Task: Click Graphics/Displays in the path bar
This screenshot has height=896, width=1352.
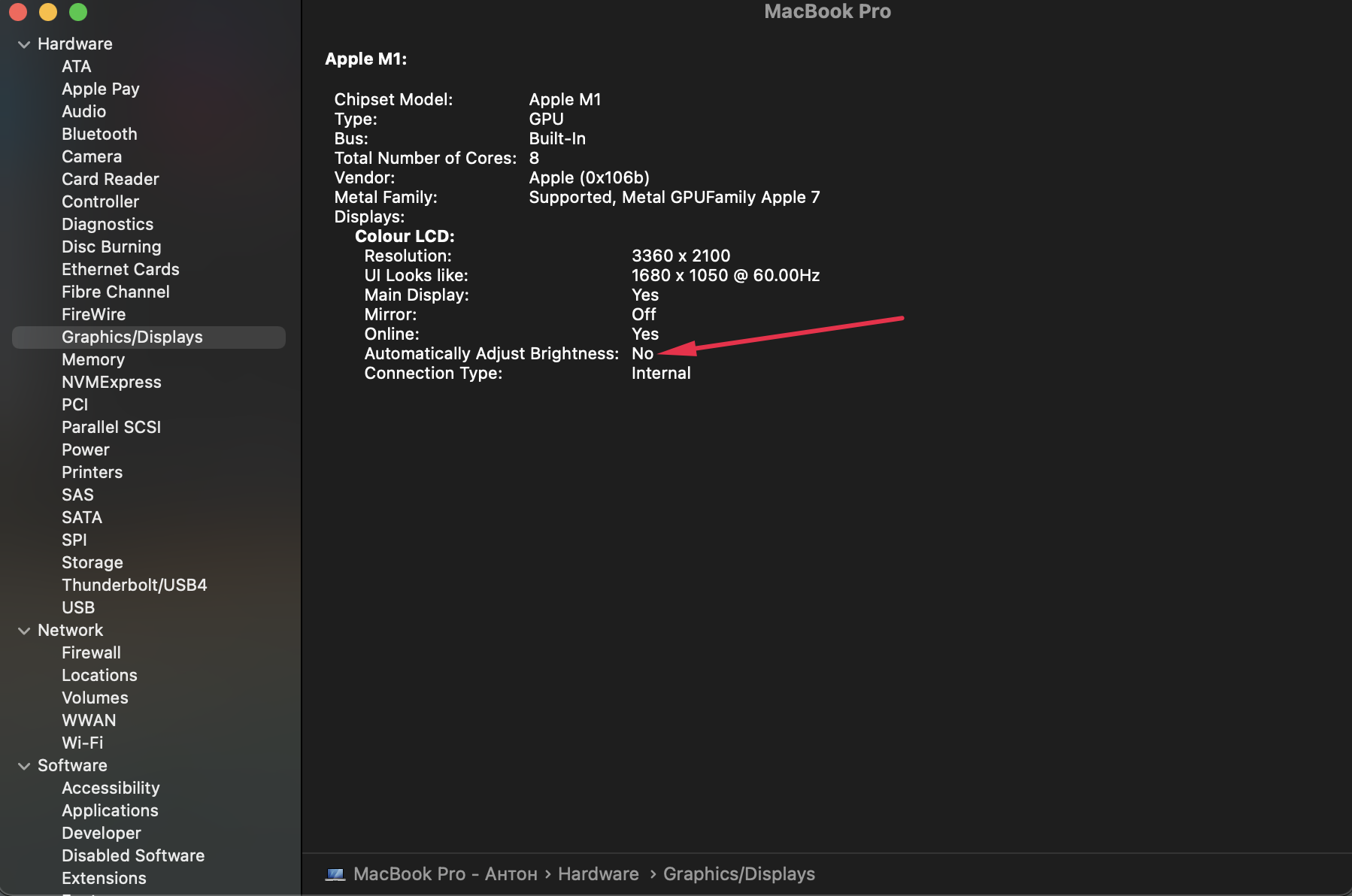Action: click(739, 874)
